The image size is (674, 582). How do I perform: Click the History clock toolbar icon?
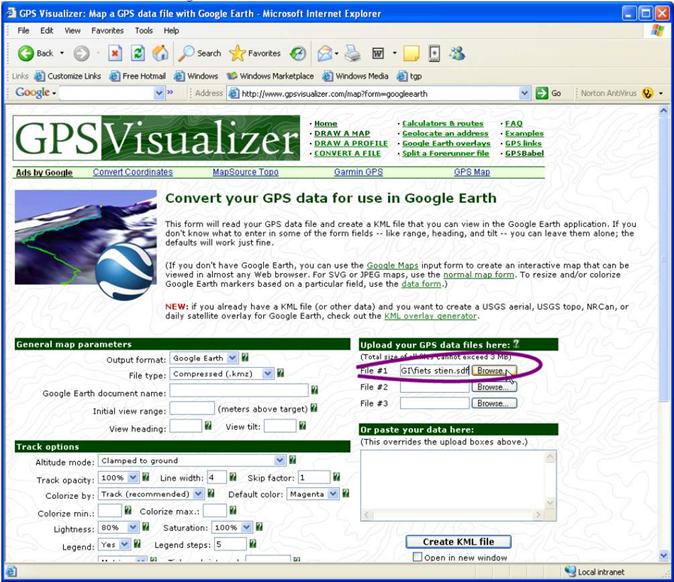pos(297,54)
